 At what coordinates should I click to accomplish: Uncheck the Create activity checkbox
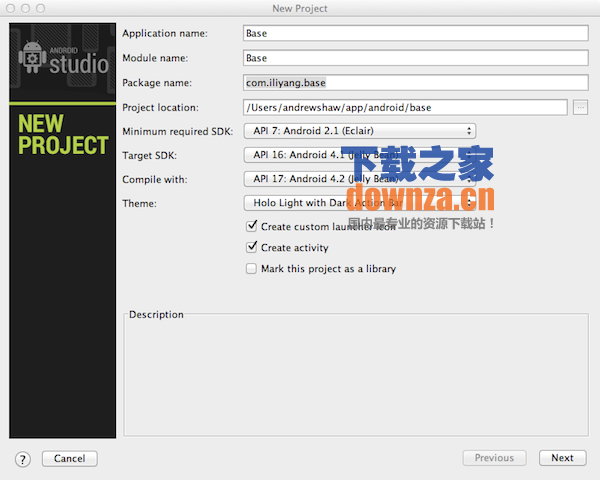point(251,247)
